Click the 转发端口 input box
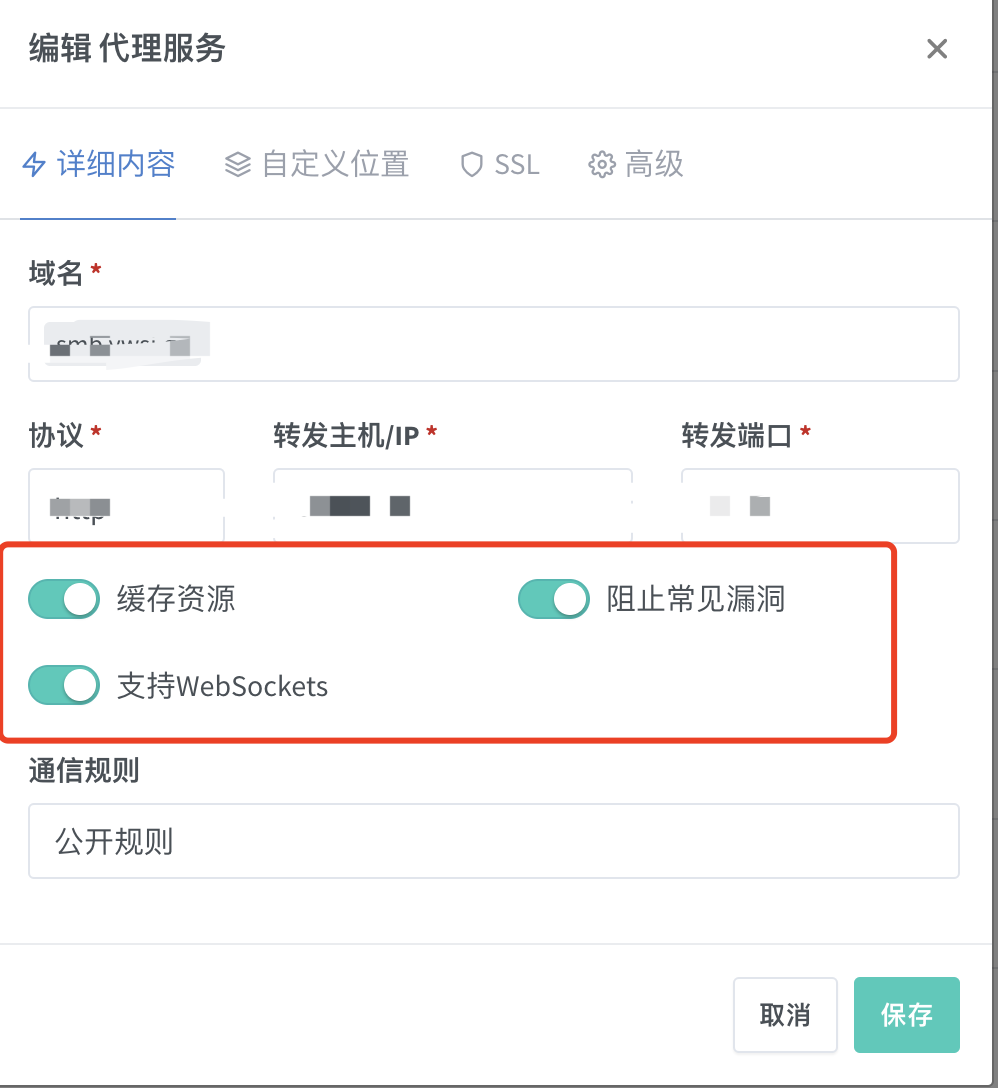The height and width of the screenshot is (1088, 998). (820, 505)
